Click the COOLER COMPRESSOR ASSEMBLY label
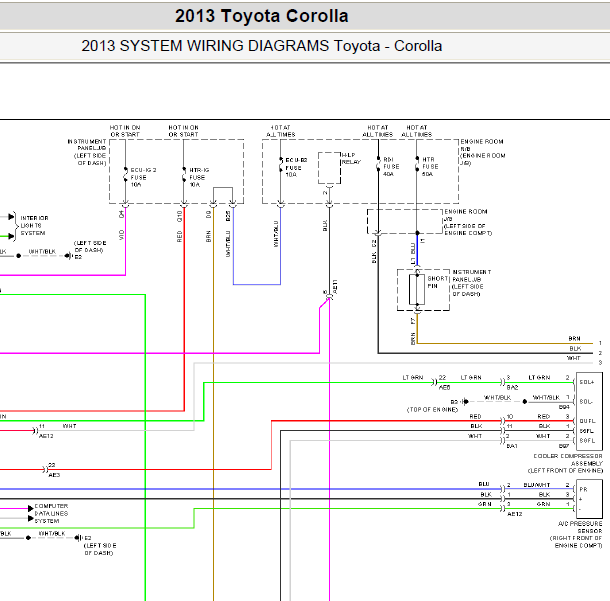Screen dimensions: 610x601 click(567, 463)
